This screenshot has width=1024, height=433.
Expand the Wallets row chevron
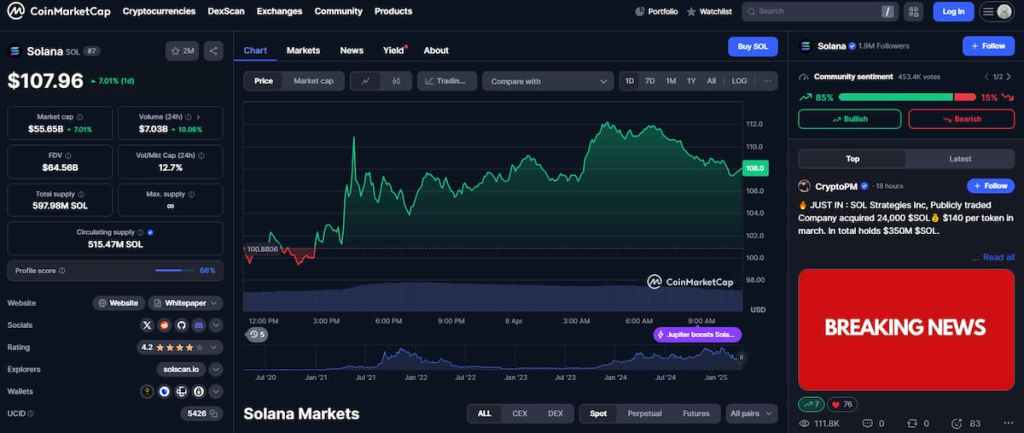coord(216,391)
